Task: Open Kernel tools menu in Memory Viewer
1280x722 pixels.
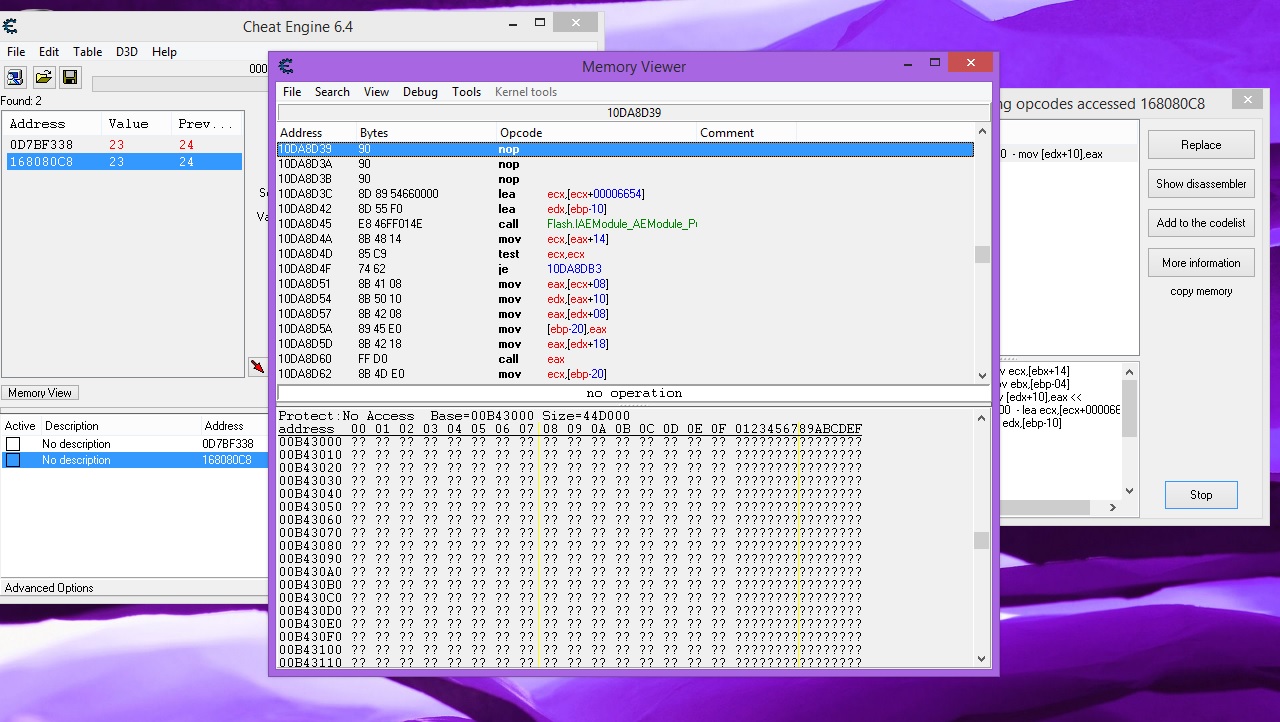Action: 526,92
